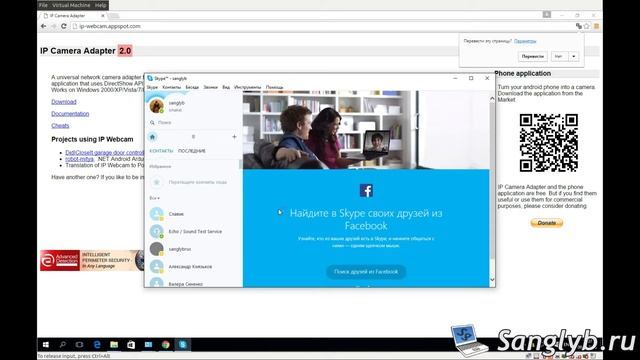Click the yellow Donate button
Image resolution: width=640 pixels, height=360 pixels.
point(547,223)
